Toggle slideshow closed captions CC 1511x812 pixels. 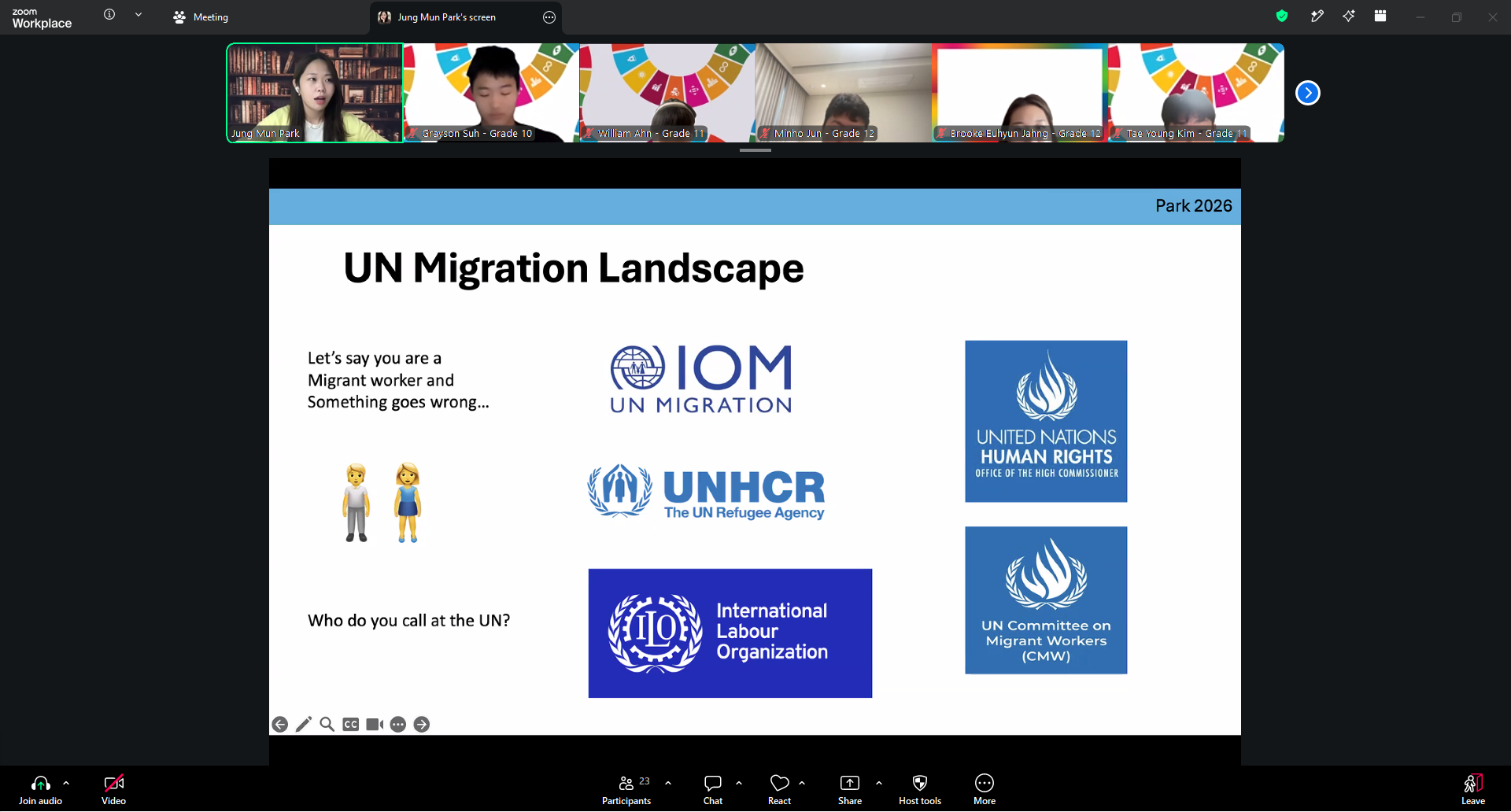351,725
